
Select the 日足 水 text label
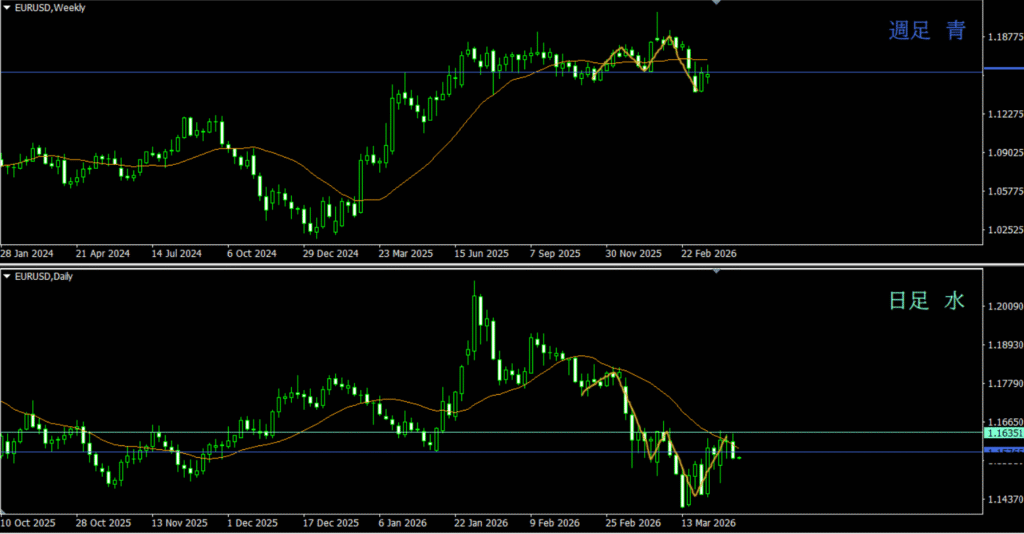(x=927, y=300)
